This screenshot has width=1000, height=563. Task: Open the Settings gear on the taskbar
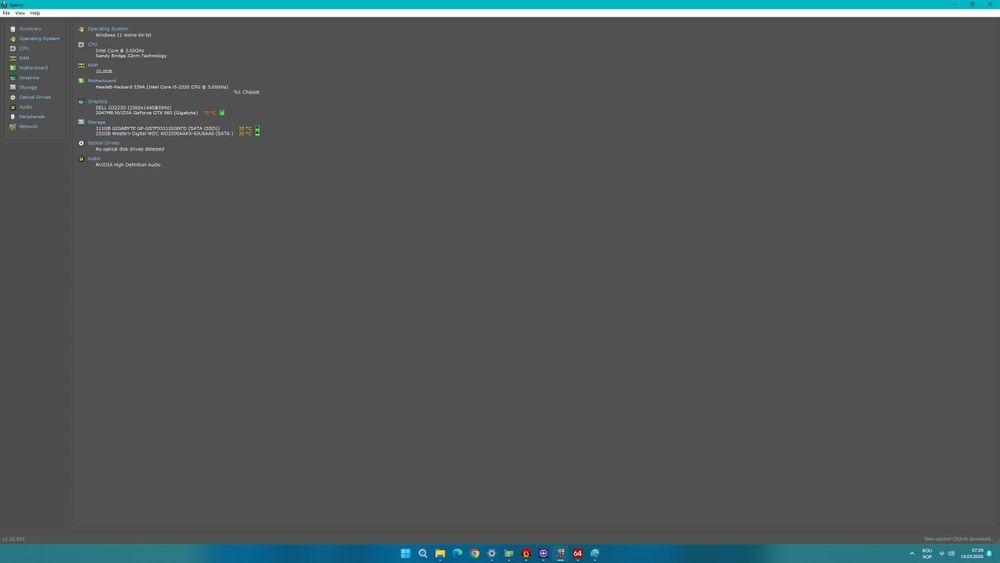pos(492,553)
